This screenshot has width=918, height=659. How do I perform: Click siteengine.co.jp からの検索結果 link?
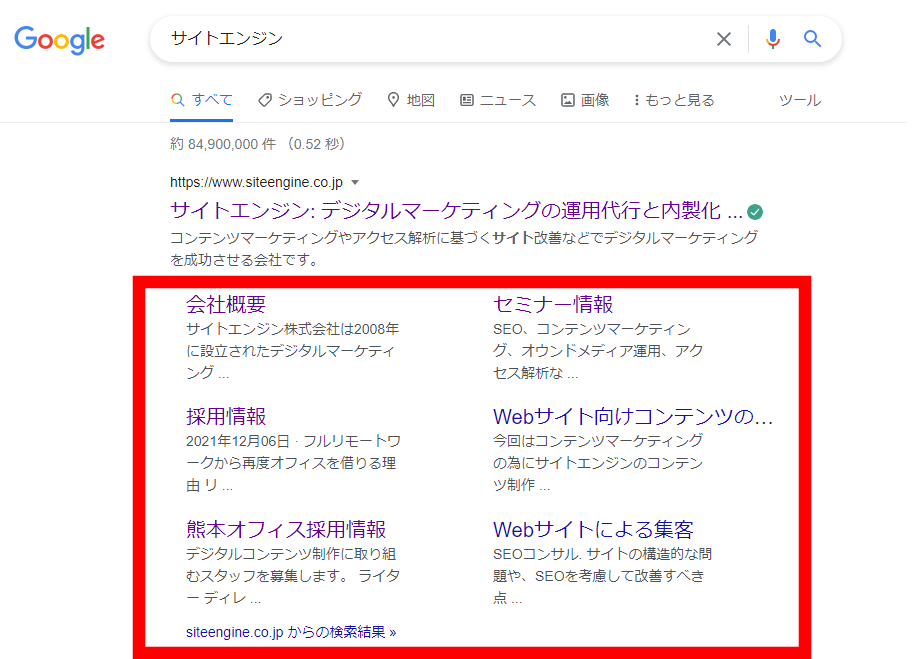(291, 632)
